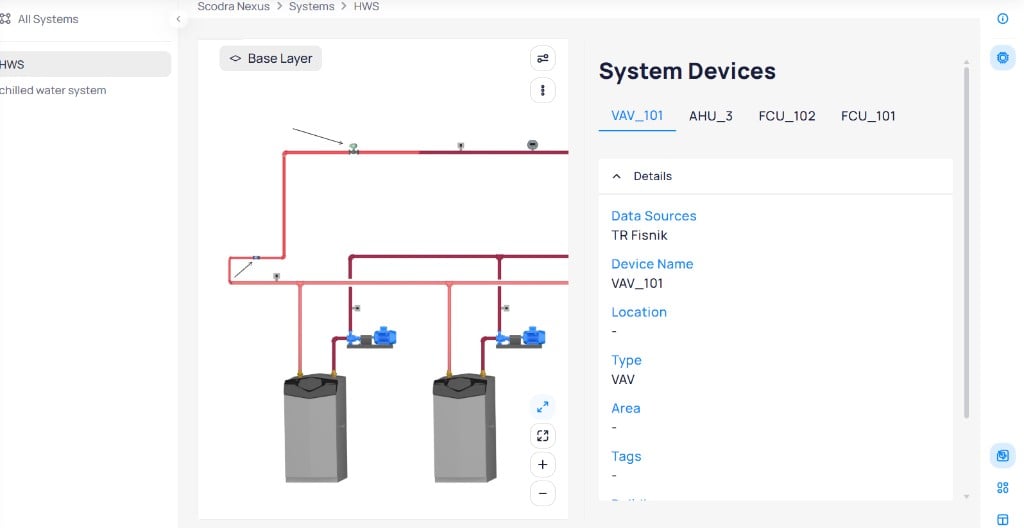
Task: Open the widgets grid icon in right rail
Action: click(1002, 487)
